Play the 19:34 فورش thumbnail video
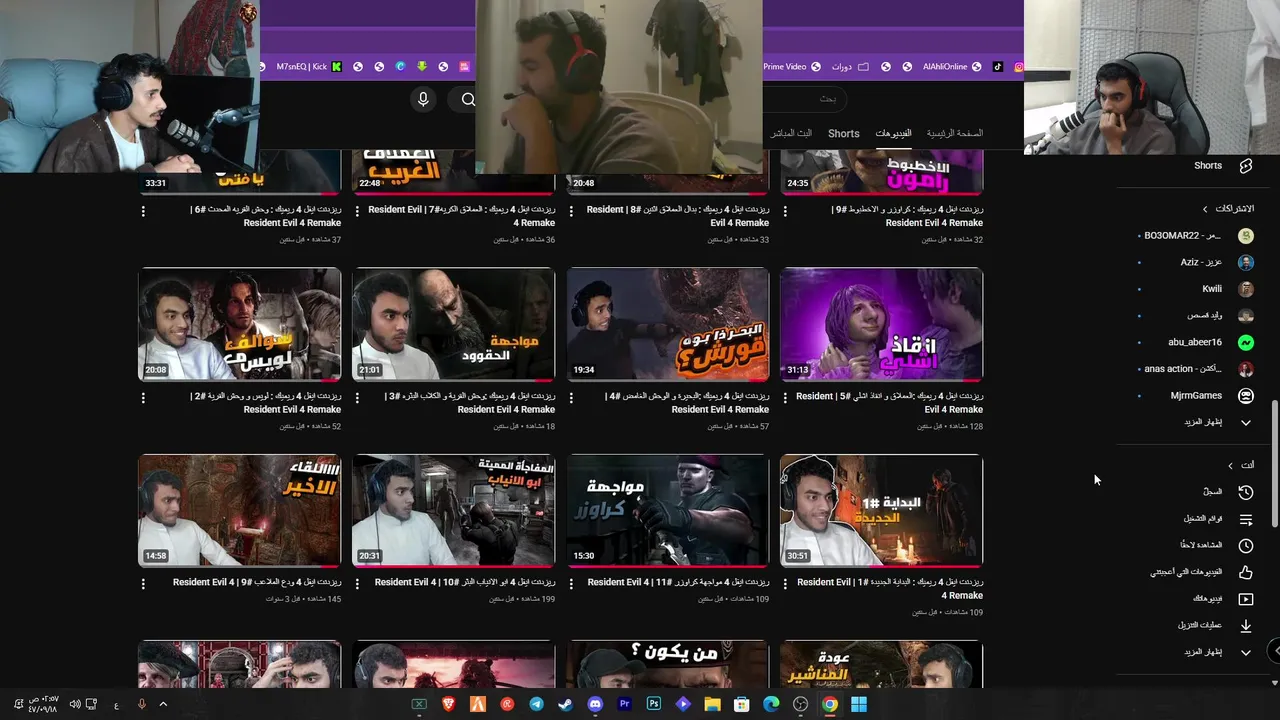 pyautogui.click(x=668, y=324)
